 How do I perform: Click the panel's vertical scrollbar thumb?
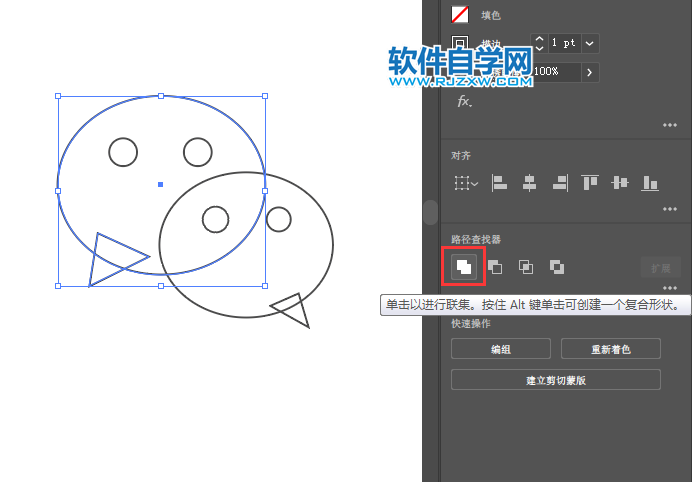tap(430, 212)
